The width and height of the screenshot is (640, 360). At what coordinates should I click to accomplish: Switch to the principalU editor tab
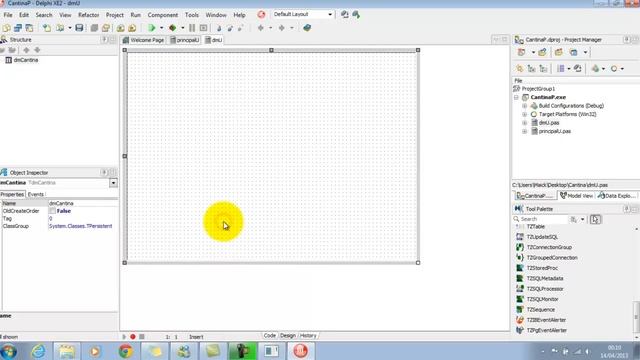tap(184, 40)
